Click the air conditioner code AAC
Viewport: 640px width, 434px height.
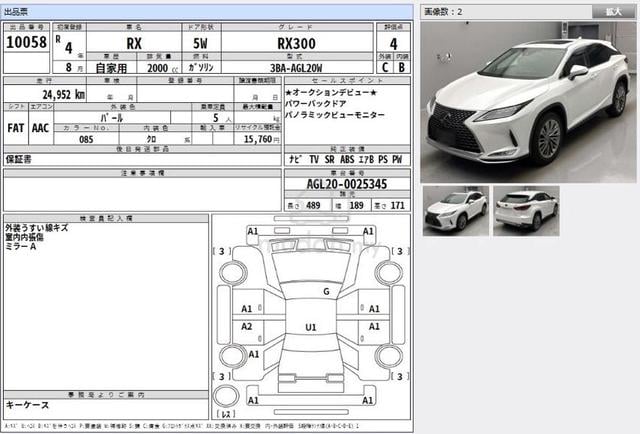pyautogui.click(x=40, y=128)
